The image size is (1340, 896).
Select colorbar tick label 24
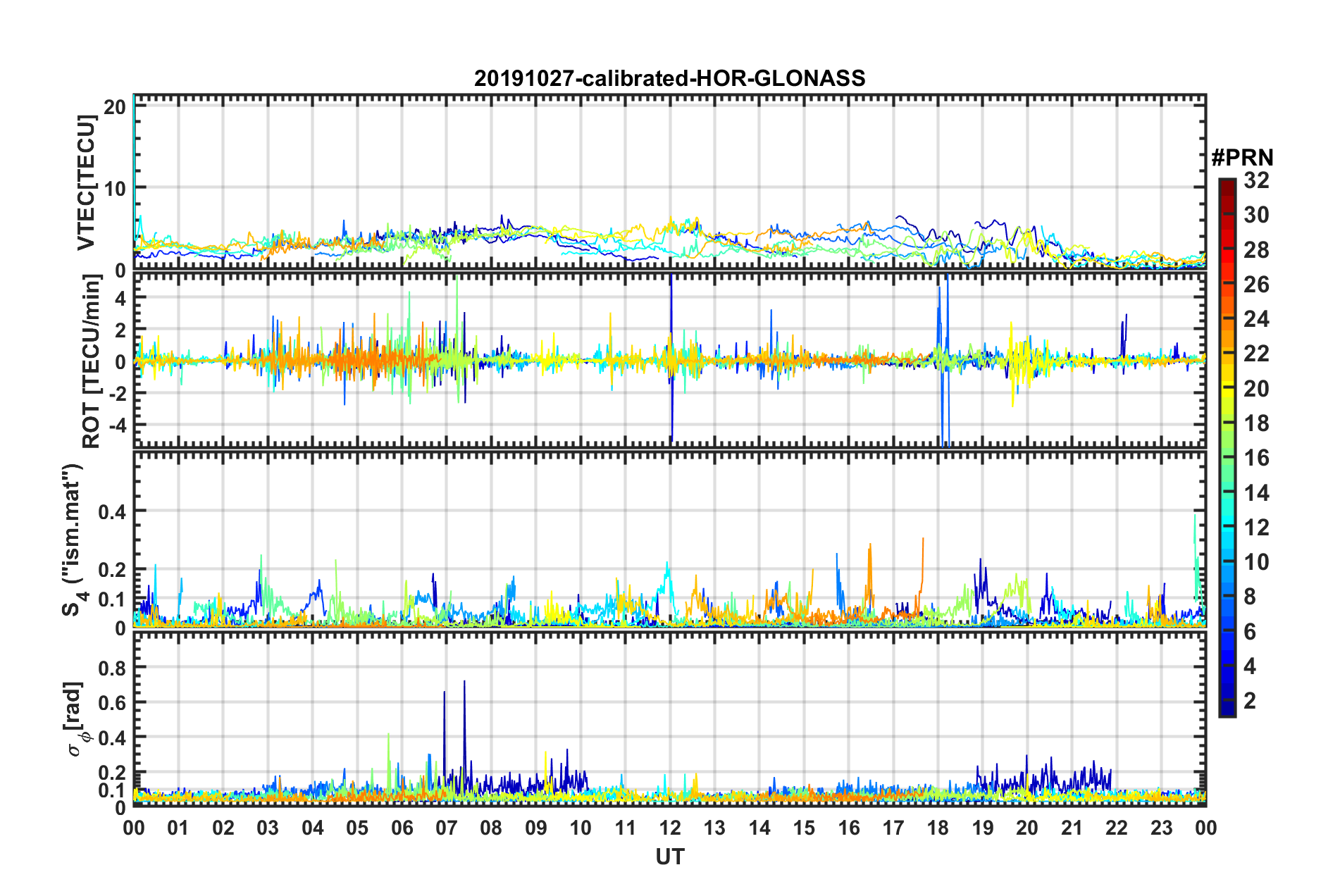pyautogui.click(x=1256, y=319)
